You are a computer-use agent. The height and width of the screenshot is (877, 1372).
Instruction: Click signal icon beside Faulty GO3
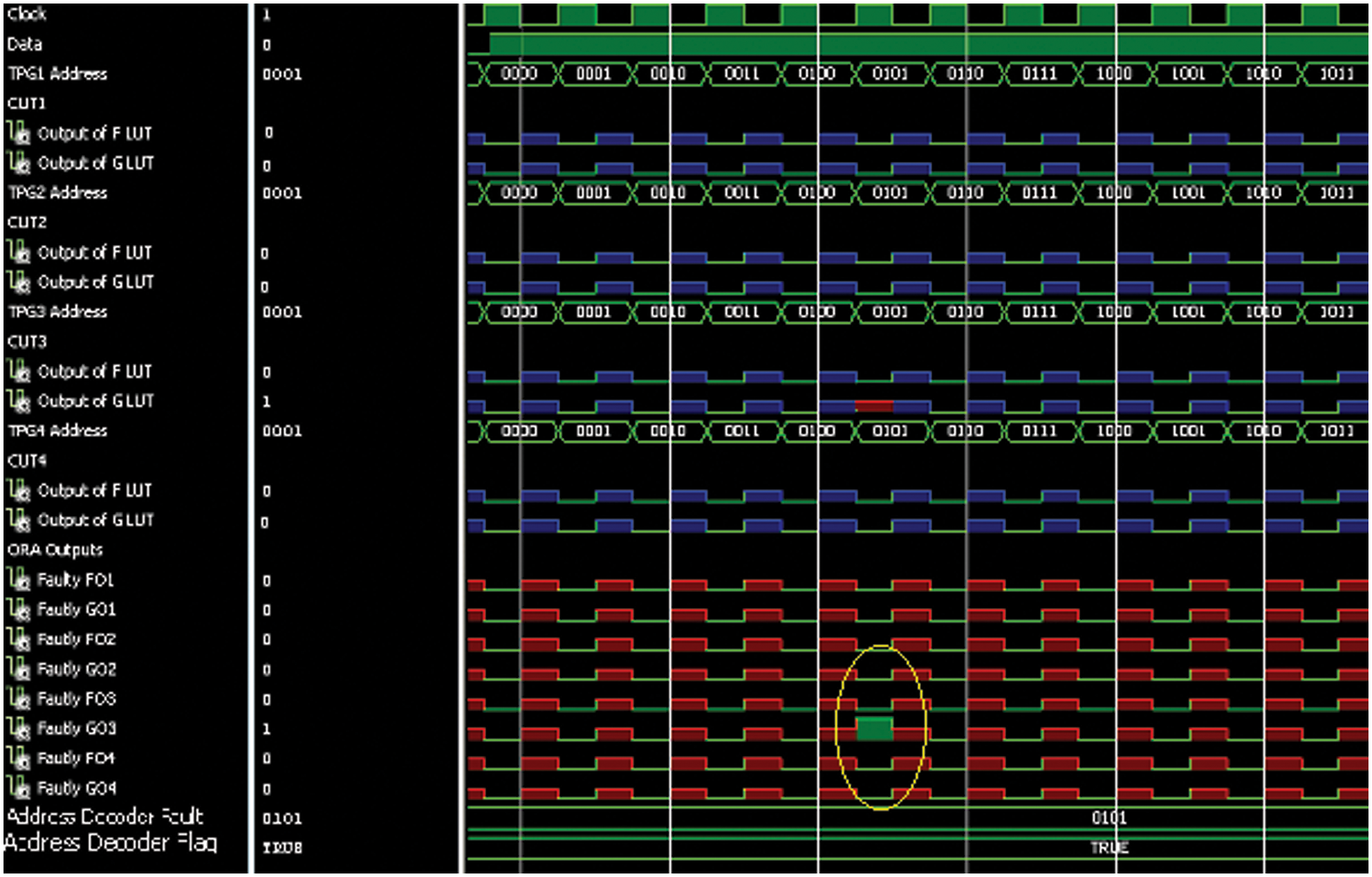19,728
